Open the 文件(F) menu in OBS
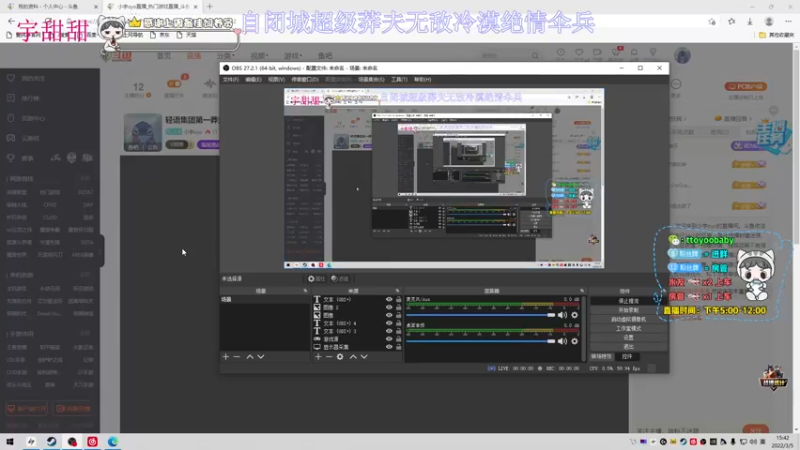The height and width of the screenshot is (450, 800). pos(231,80)
